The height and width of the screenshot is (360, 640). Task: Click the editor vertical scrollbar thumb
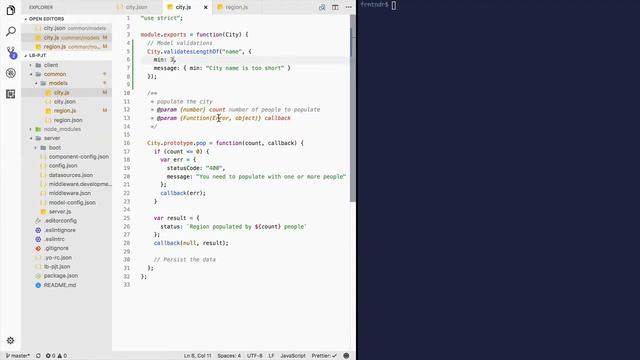353,108
